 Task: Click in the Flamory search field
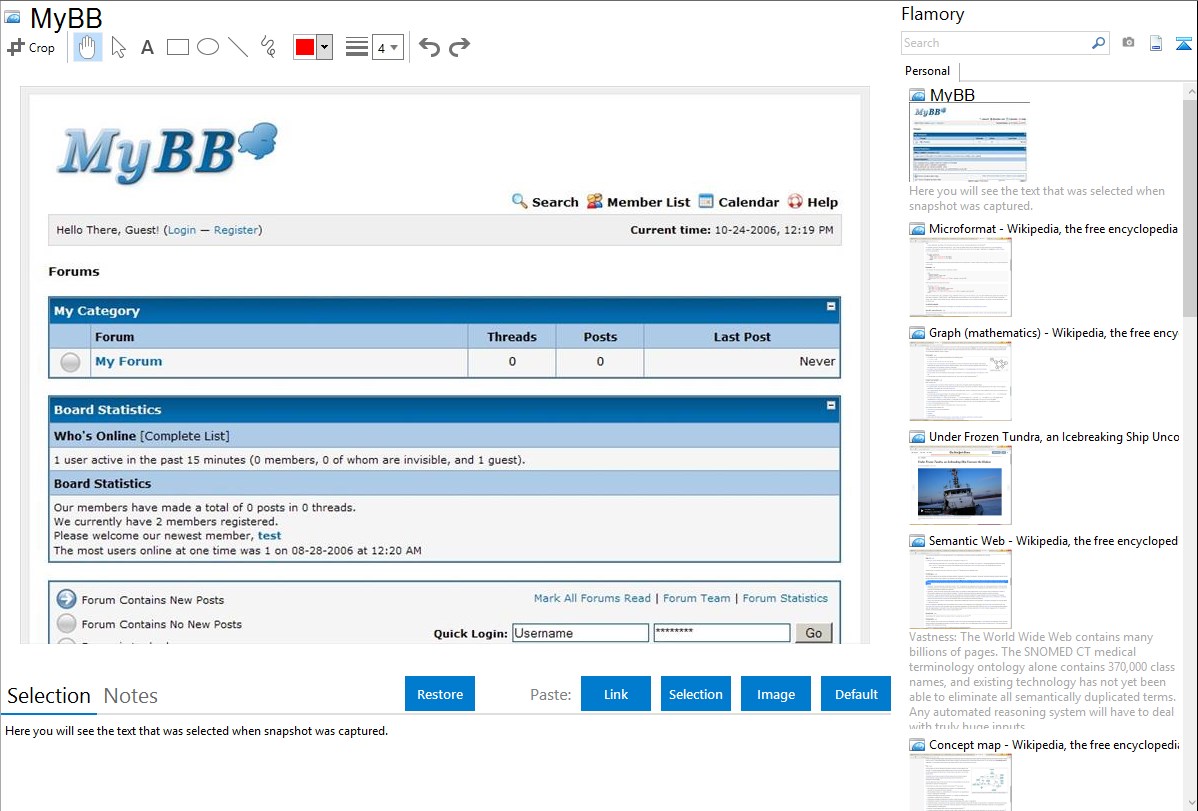coord(995,43)
